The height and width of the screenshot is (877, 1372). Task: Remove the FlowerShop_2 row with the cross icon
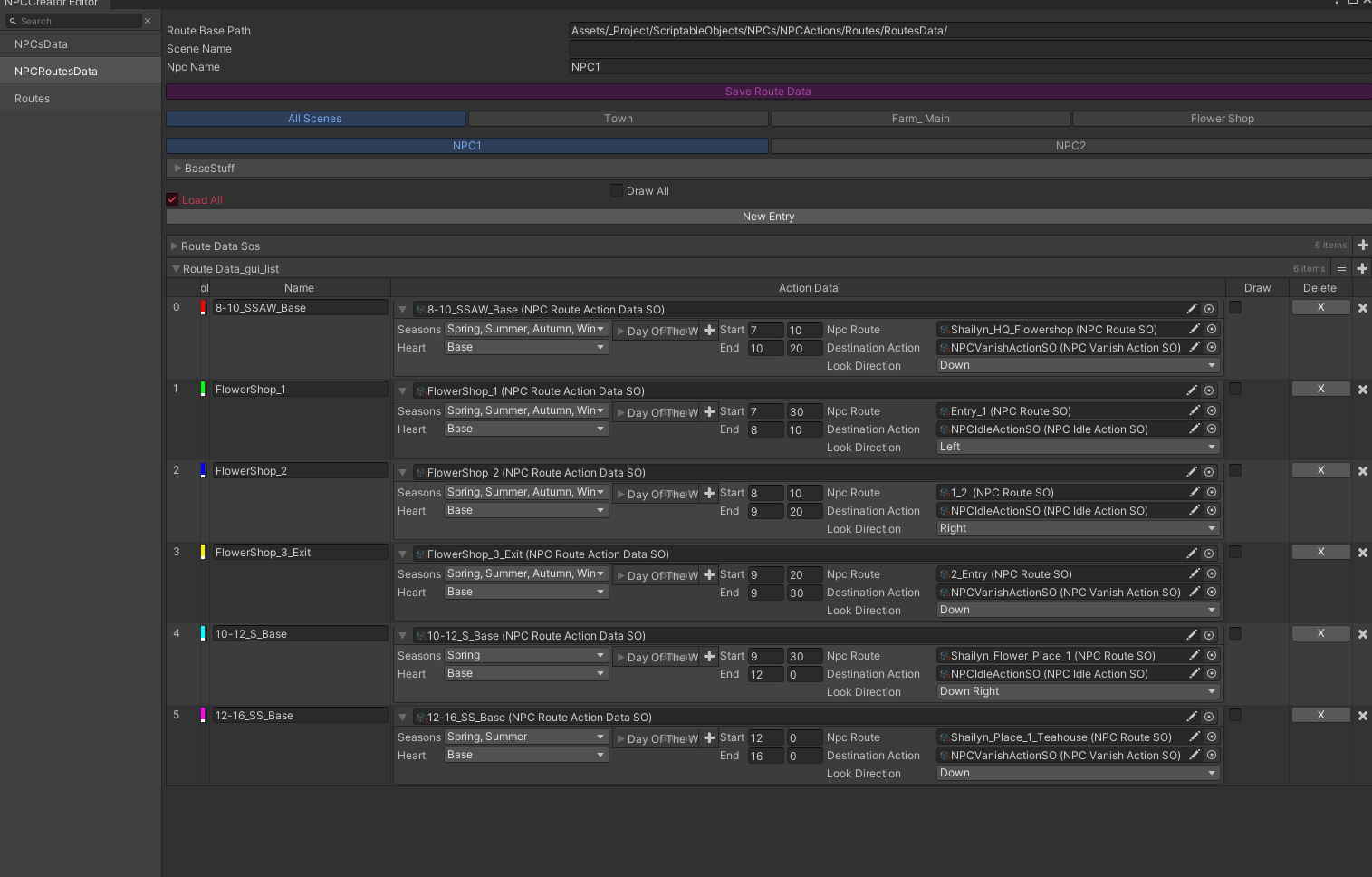coord(1362,471)
